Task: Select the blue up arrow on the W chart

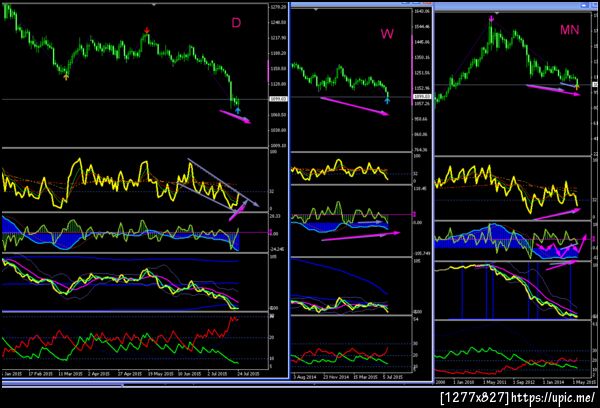Action: tap(387, 100)
